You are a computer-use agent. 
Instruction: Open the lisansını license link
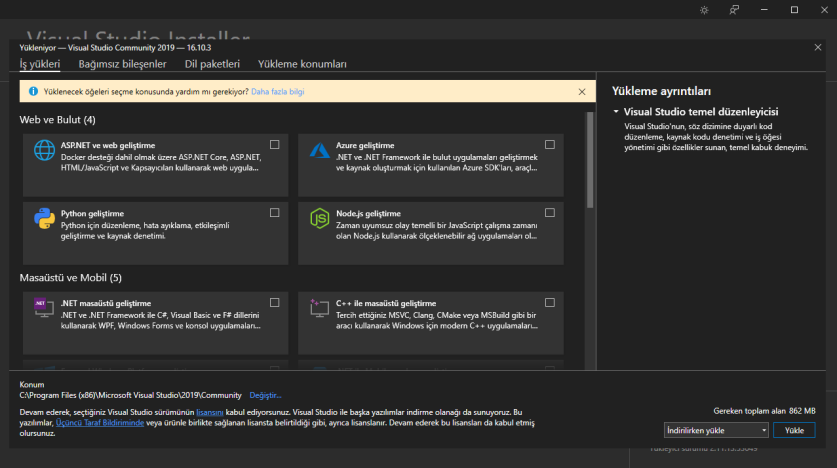[x=210, y=413]
